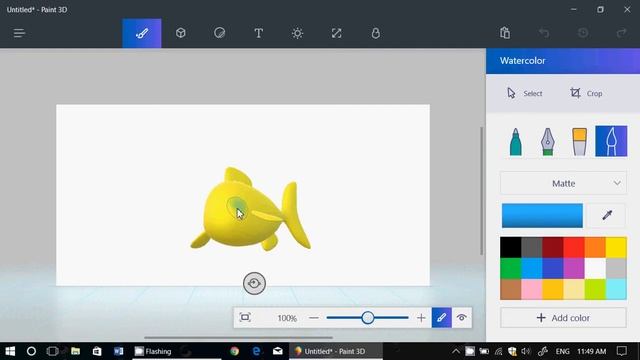Open Word from the taskbar
The width and height of the screenshot is (640, 360).
pyautogui.click(x=118, y=351)
